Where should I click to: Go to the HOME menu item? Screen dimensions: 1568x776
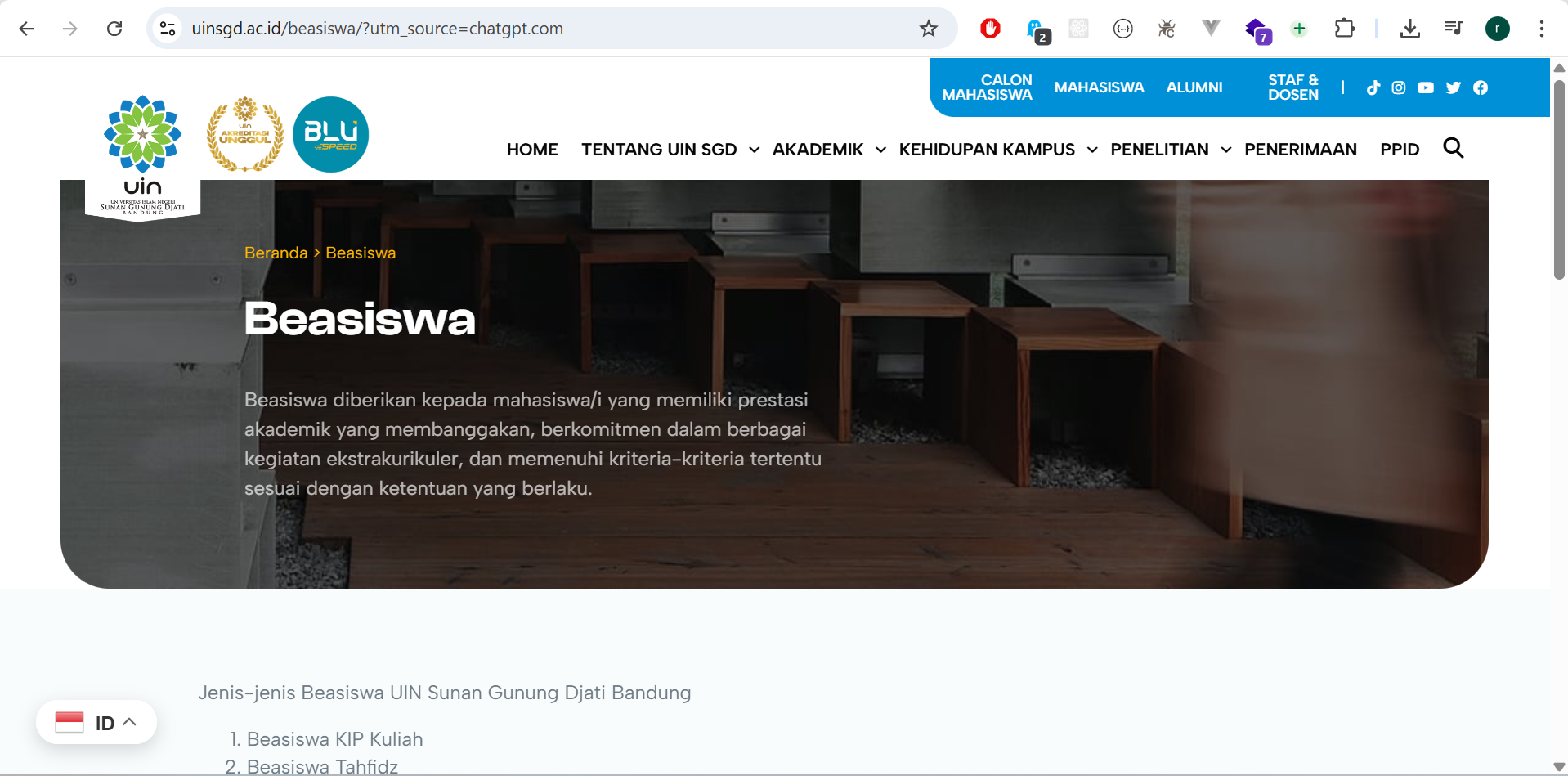coord(532,150)
